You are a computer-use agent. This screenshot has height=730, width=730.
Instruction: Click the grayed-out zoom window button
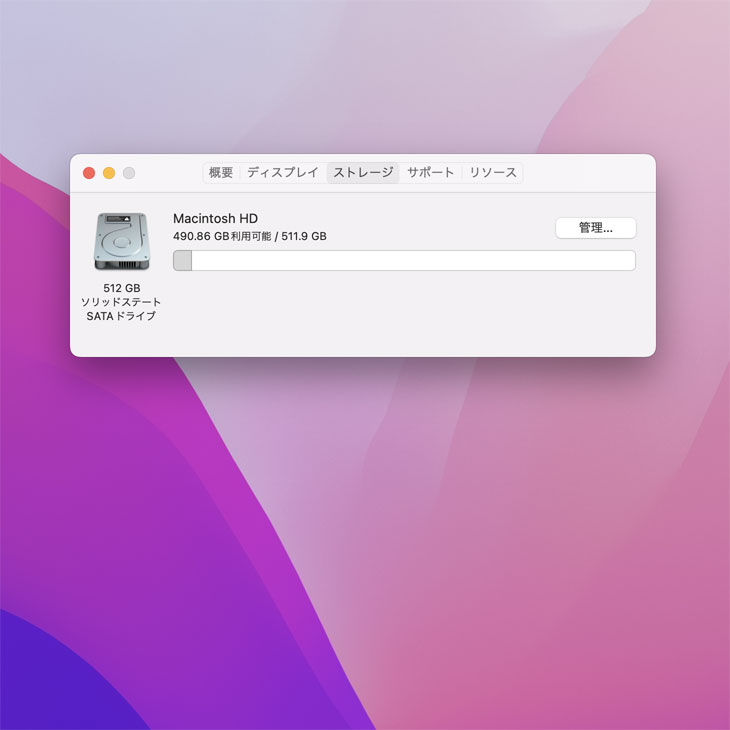tap(129, 173)
